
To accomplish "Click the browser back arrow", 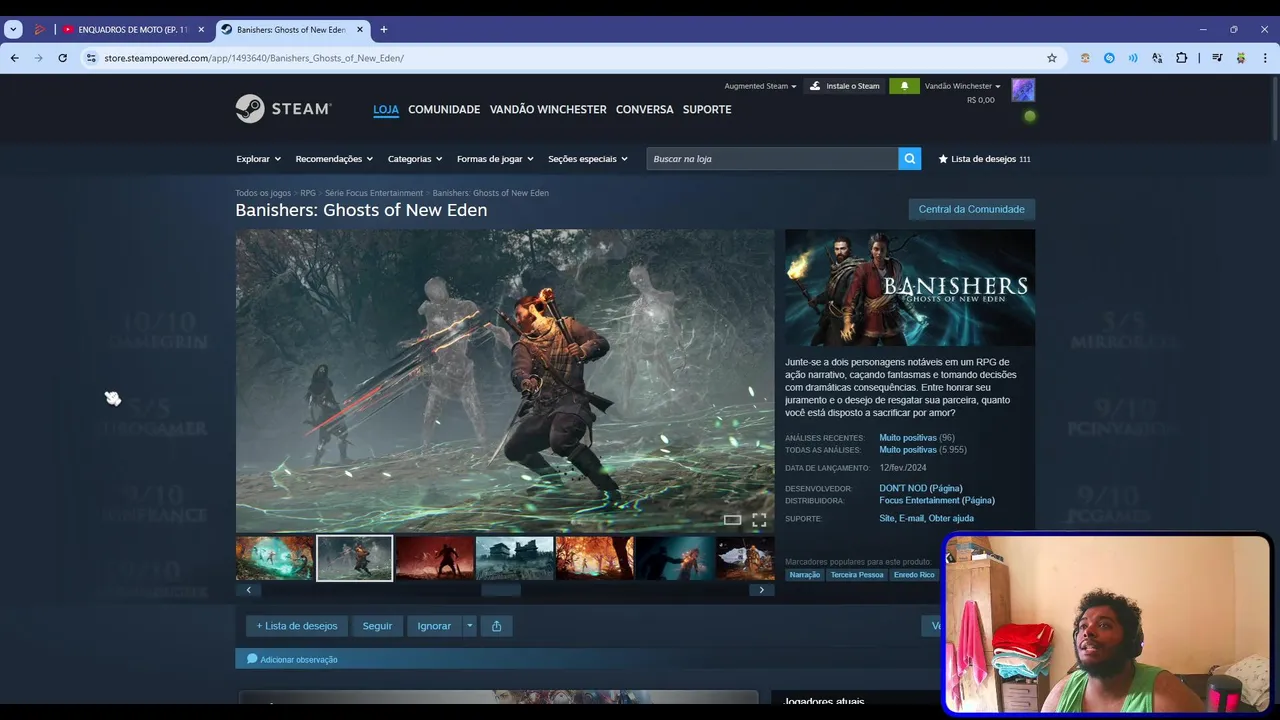I will 15,58.
